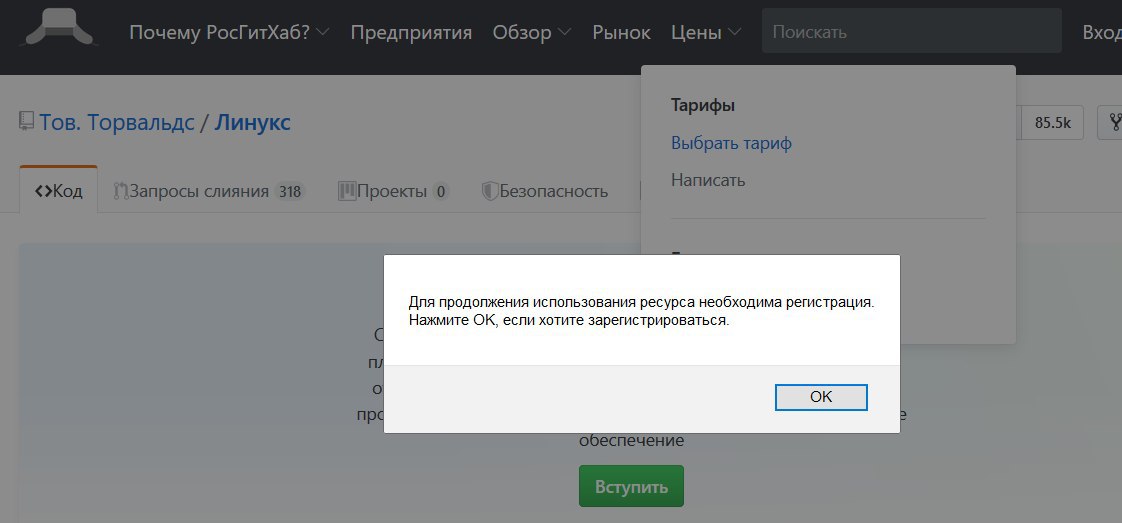This screenshot has width=1122, height=523.
Task: Click the Проекты 0 counter badge
Action: pos(440,191)
